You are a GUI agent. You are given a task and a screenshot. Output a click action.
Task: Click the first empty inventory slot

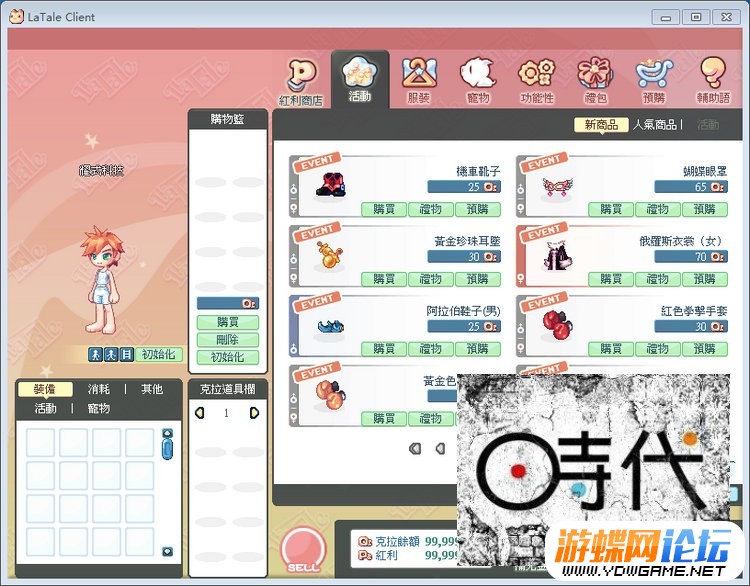click(40, 442)
